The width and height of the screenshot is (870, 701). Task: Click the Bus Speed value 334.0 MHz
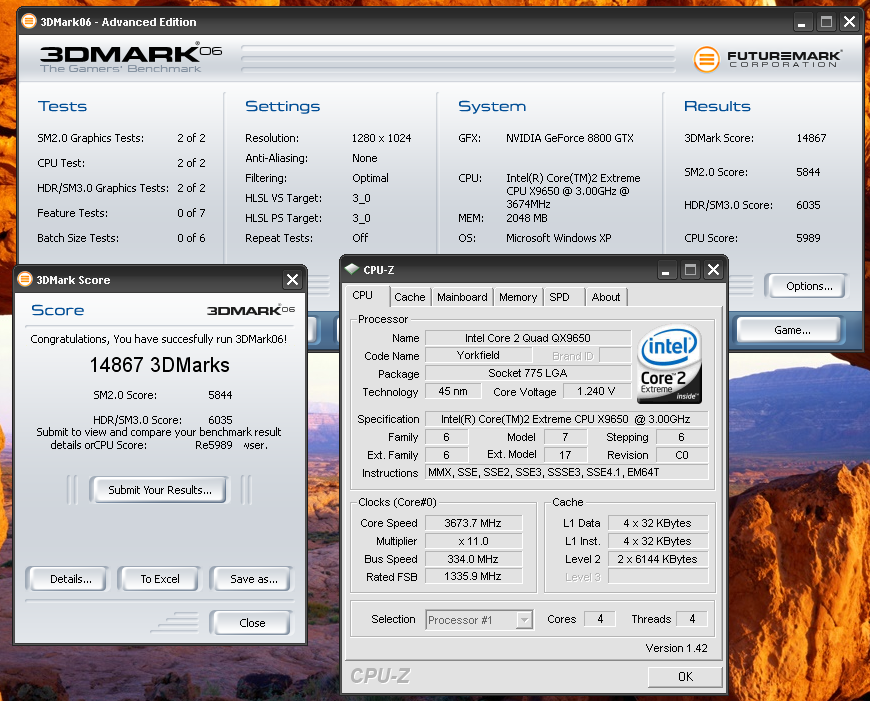click(x=473, y=559)
